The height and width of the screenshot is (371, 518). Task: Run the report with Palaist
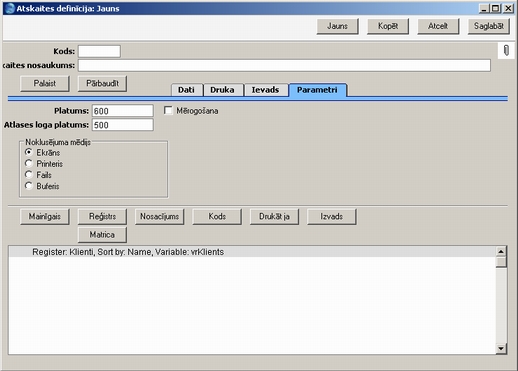(45, 83)
